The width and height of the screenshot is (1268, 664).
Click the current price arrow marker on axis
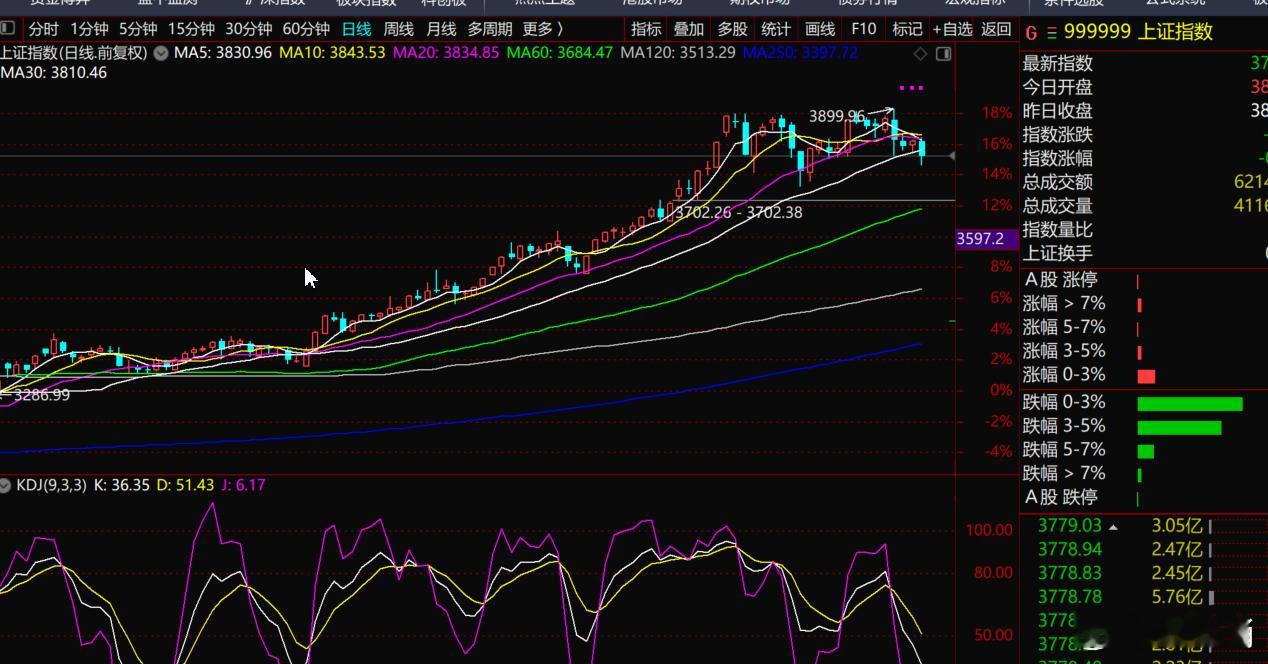pos(952,156)
